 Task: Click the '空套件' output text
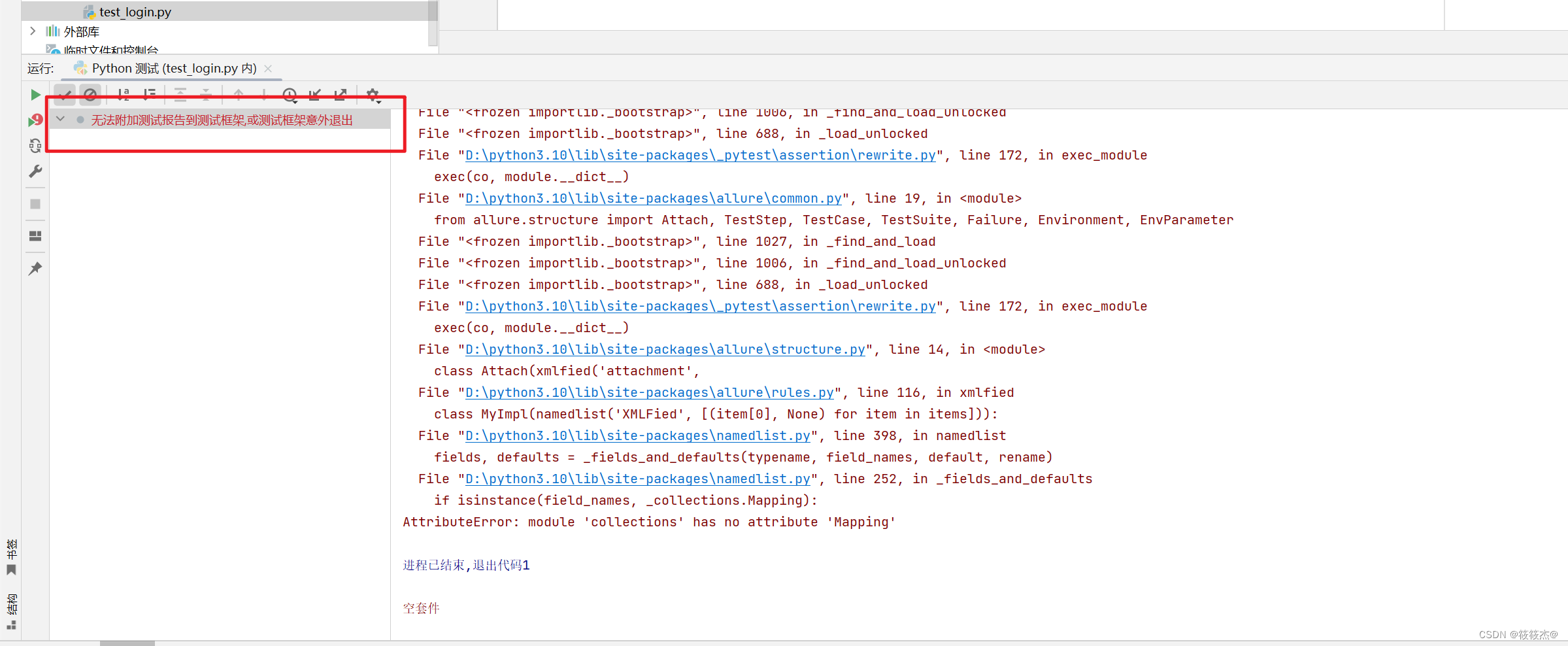(x=421, y=608)
